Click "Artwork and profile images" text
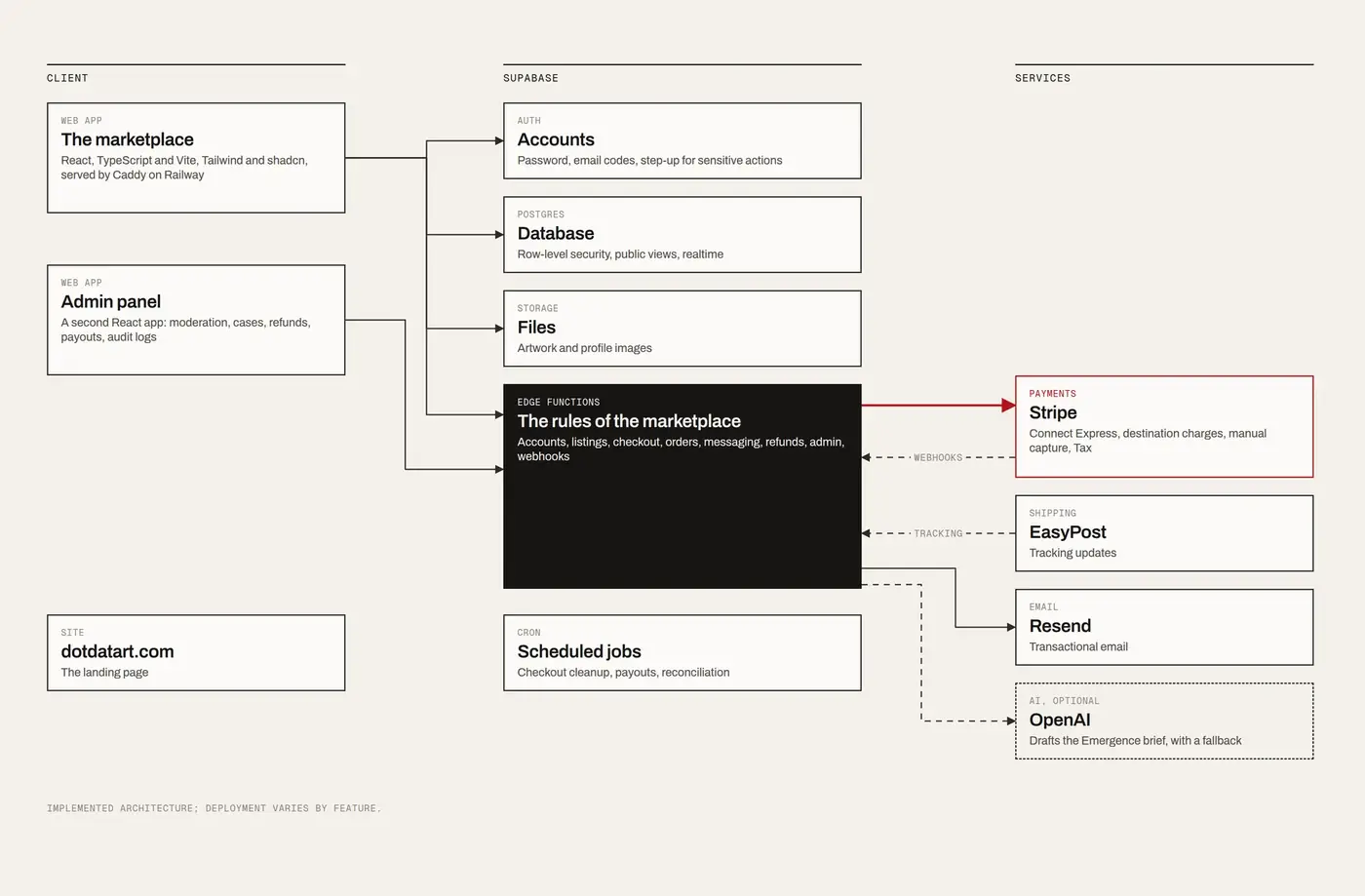Screen dimensions: 1365x896 (x=584, y=348)
